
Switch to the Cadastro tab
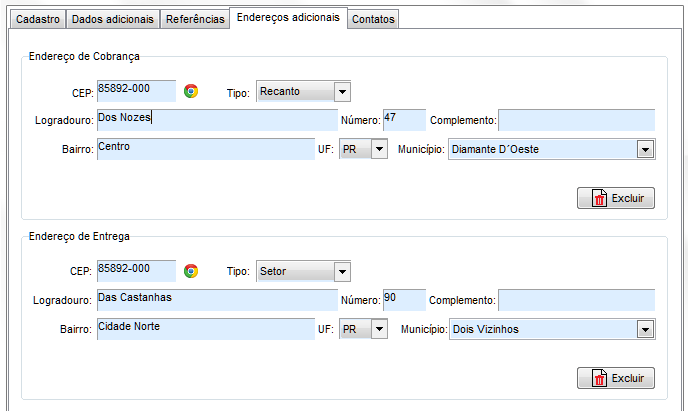coord(39,19)
